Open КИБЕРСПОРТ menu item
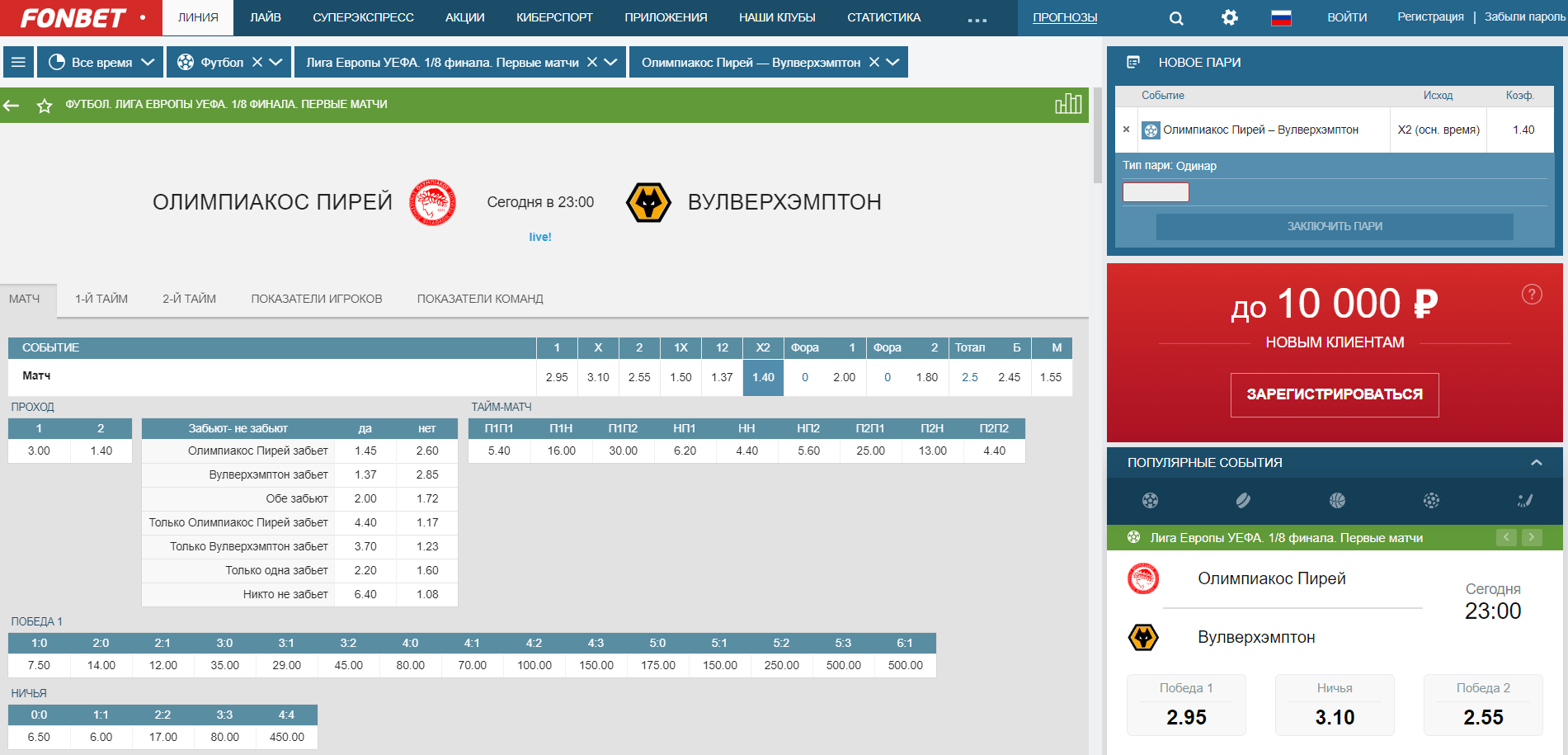This screenshot has width=1568, height=755. click(x=554, y=17)
